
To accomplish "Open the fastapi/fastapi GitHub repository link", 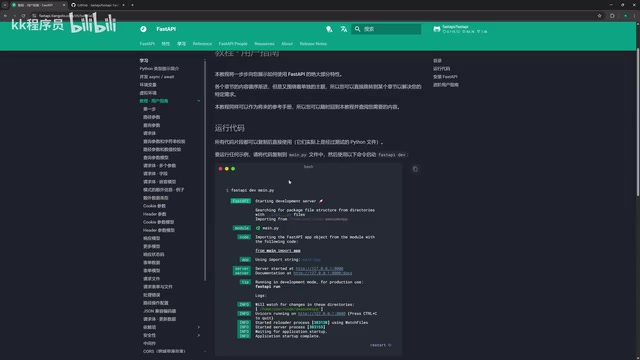I will (460, 29).
